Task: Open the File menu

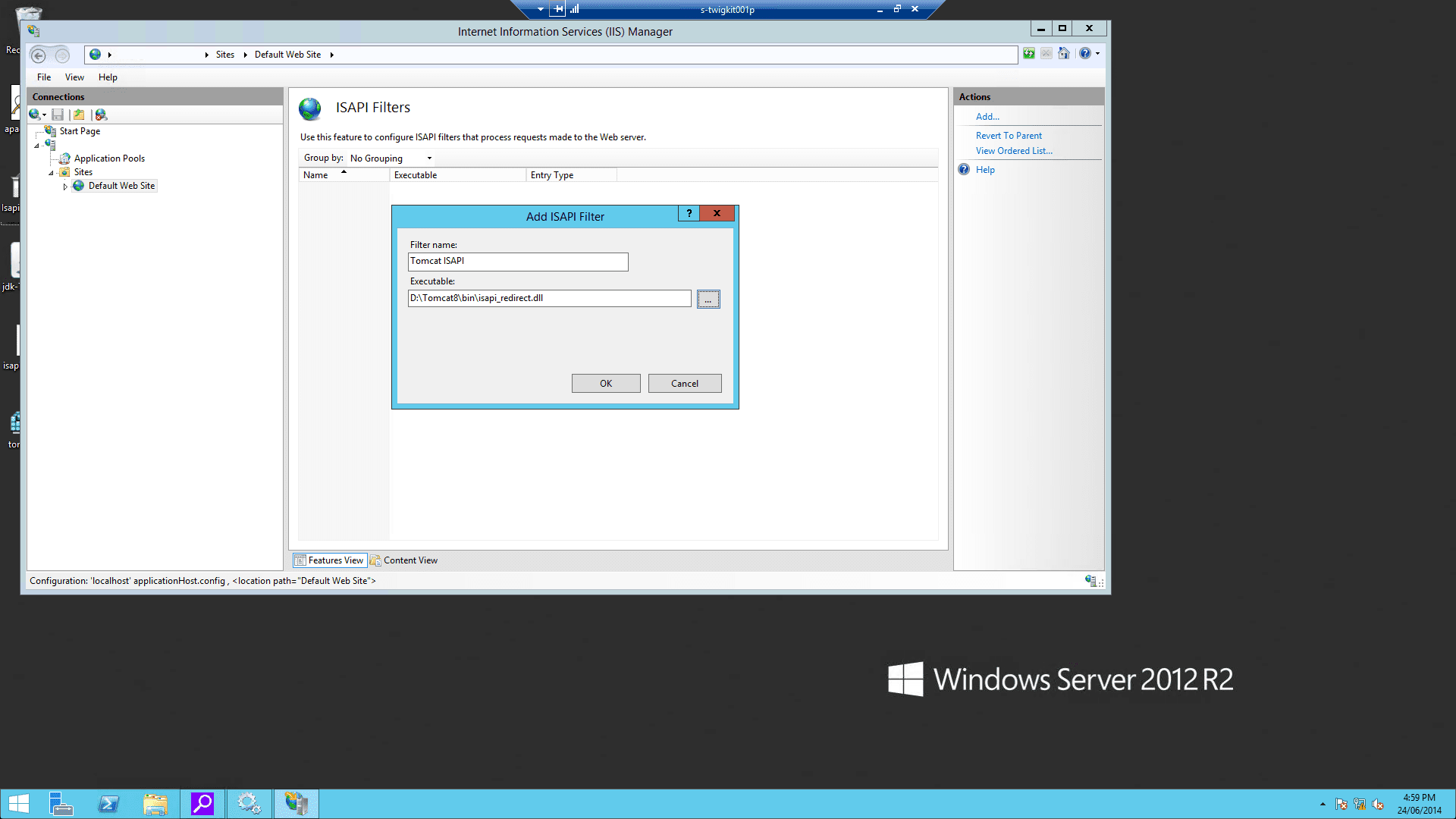Action: click(44, 77)
